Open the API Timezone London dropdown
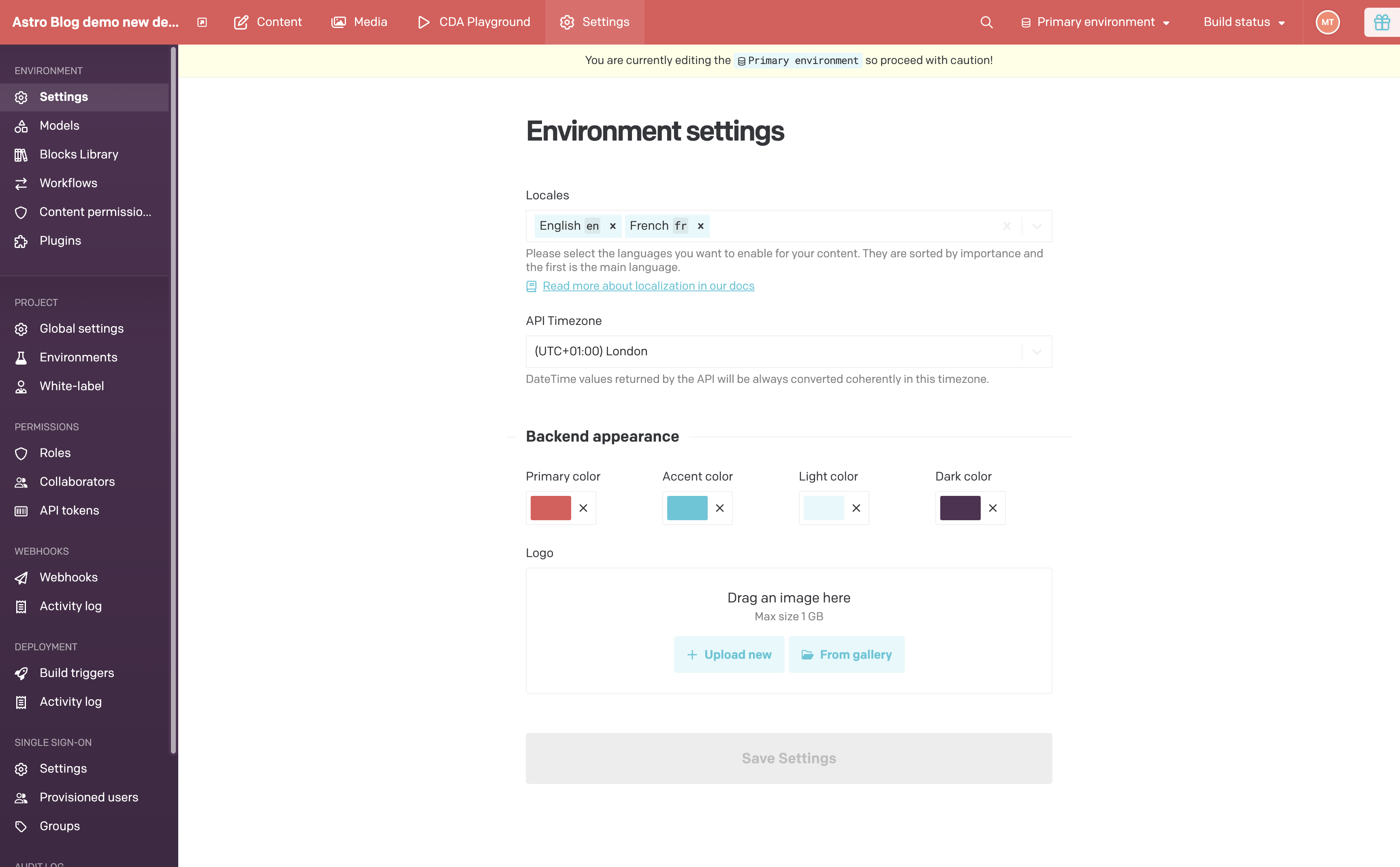Image resolution: width=1400 pixels, height=867 pixels. 789,352
